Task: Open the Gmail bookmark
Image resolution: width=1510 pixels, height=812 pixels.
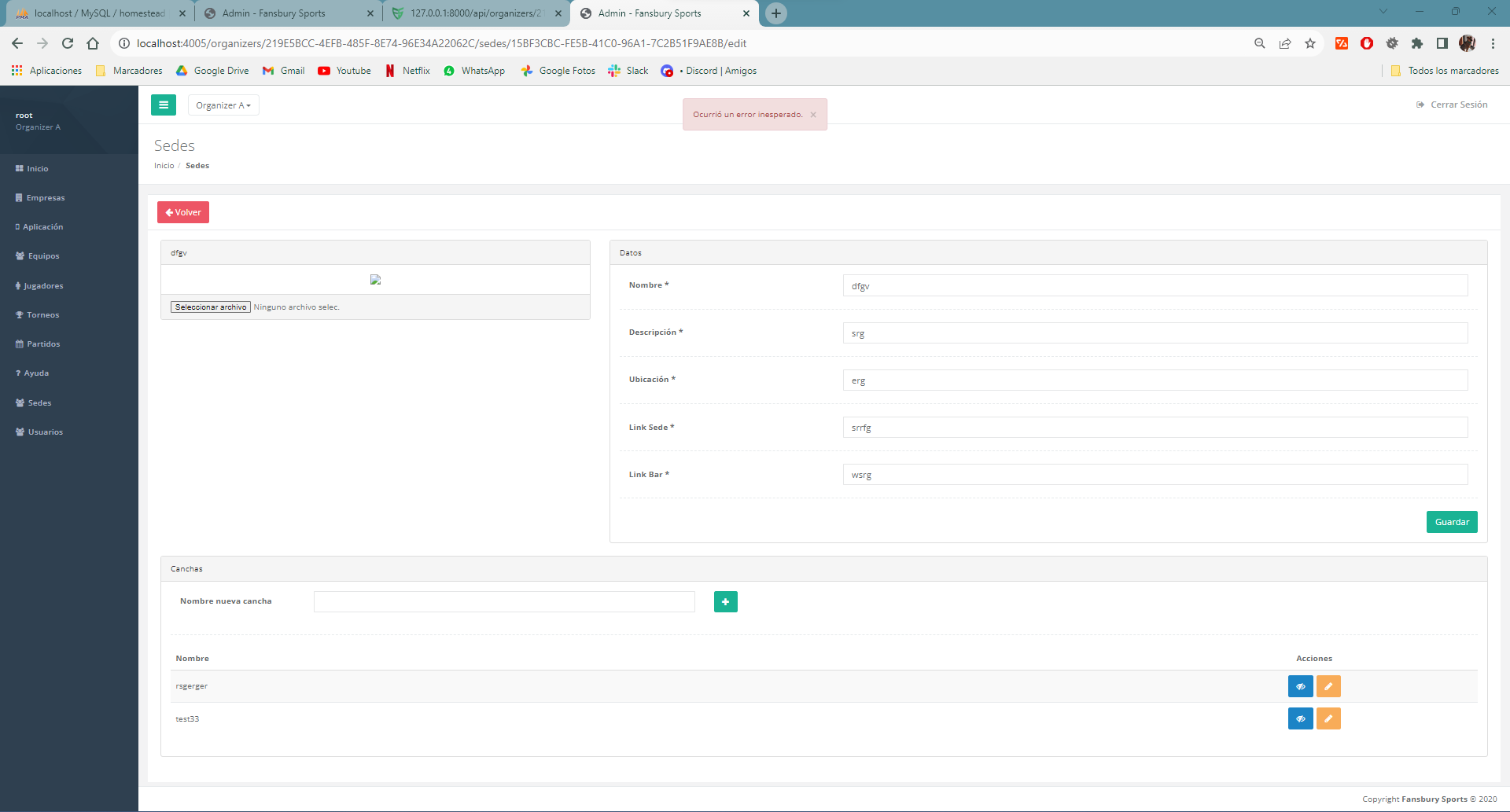Action: [283, 71]
